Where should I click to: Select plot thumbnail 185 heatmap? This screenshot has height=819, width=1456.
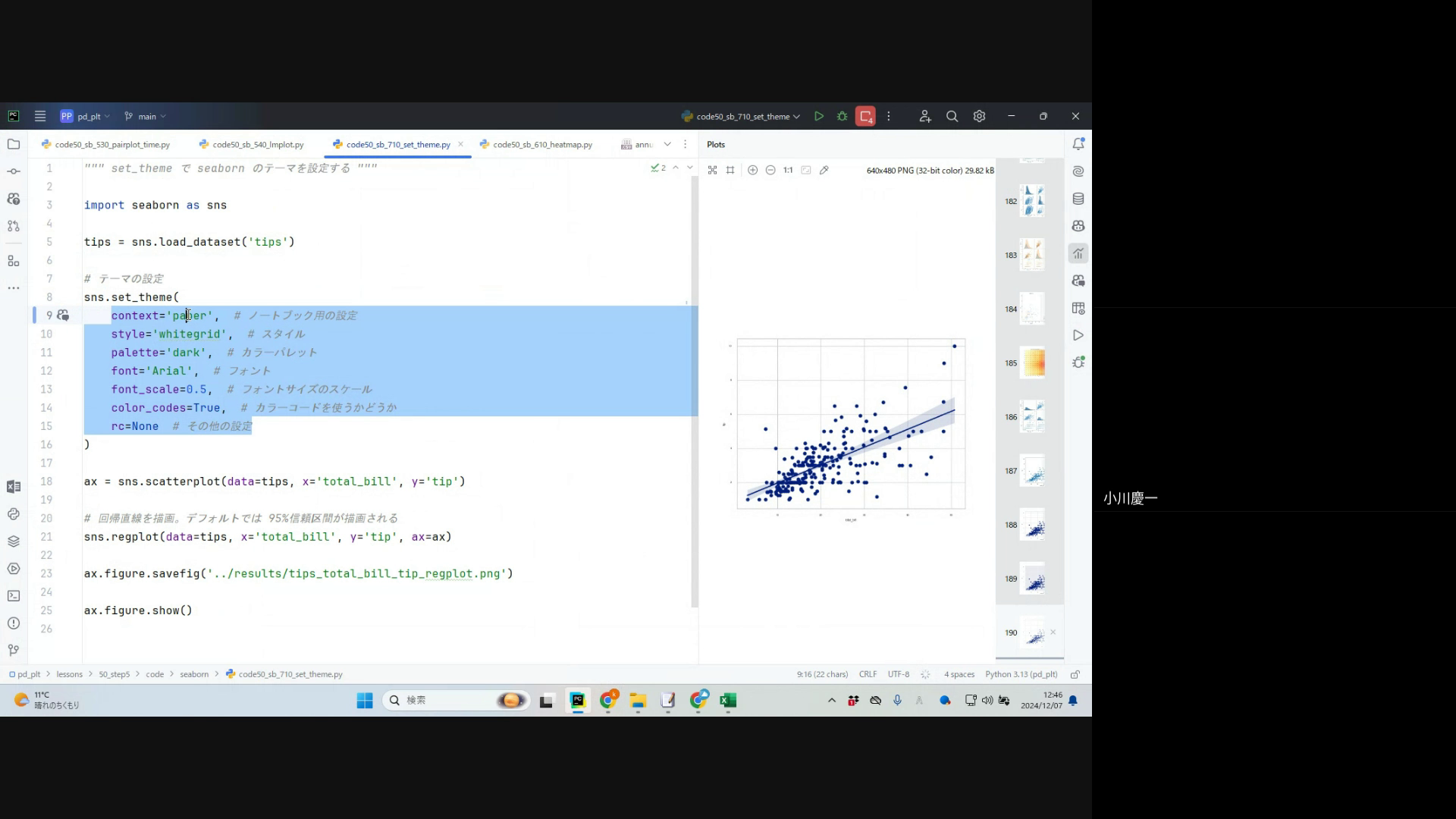pyautogui.click(x=1033, y=362)
